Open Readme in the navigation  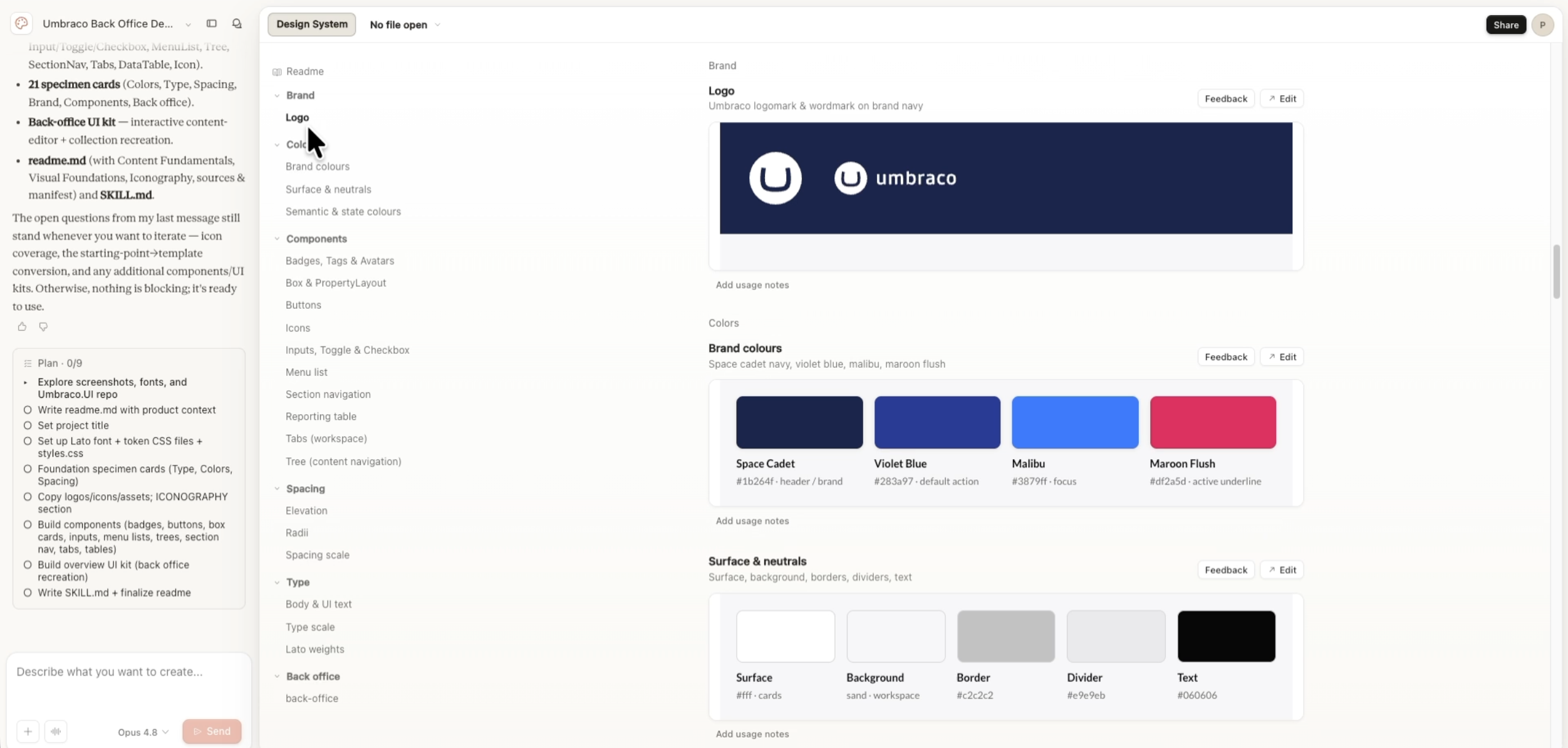pyautogui.click(x=305, y=71)
